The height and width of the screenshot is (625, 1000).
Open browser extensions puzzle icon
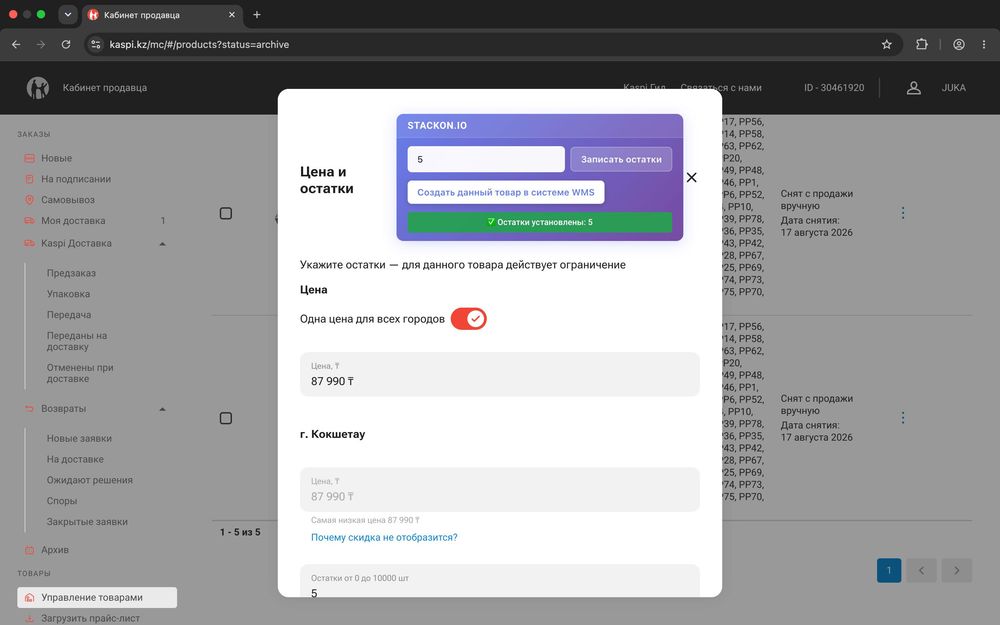tap(922, 45)
